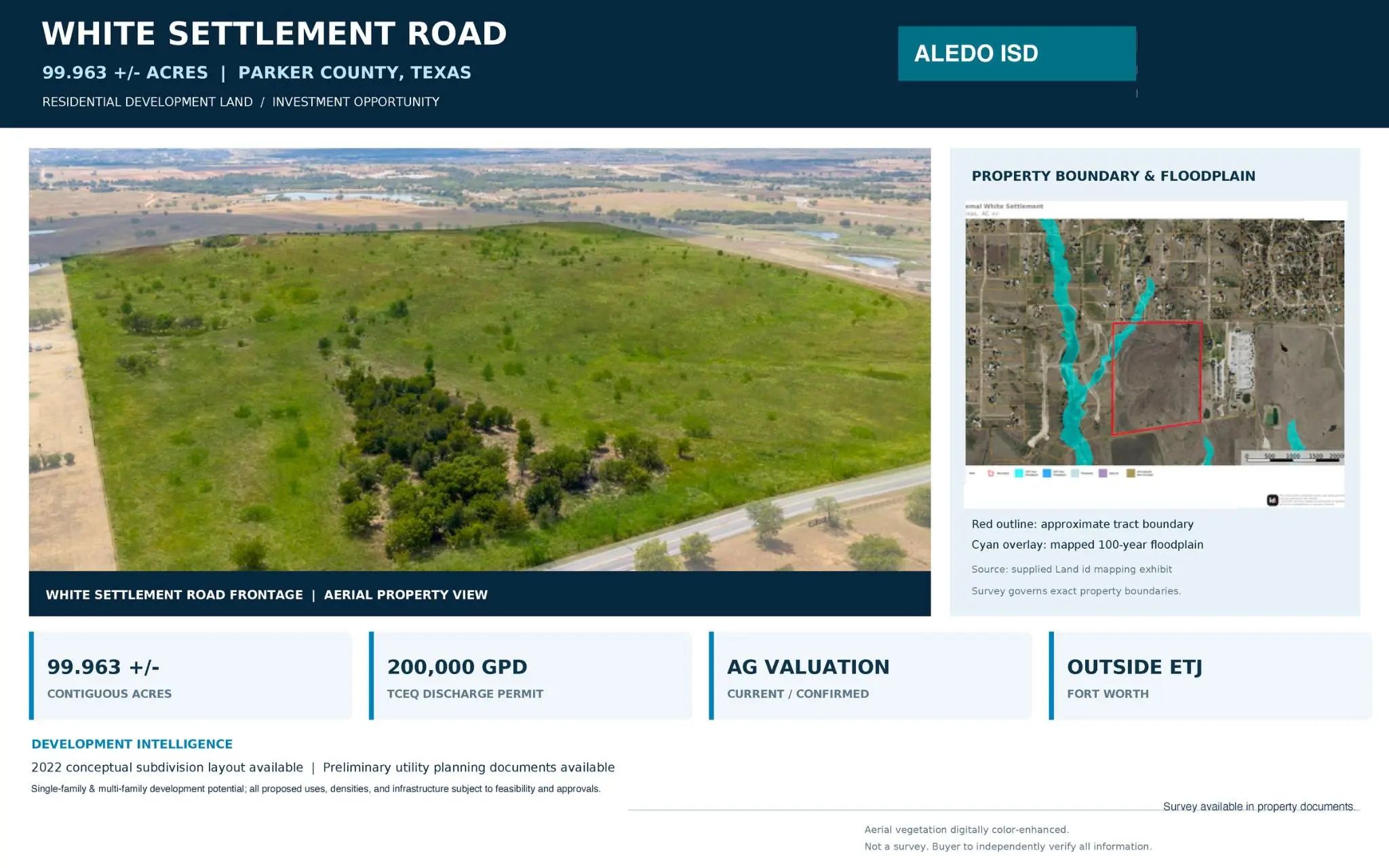
Task: Click the 'Single-family & multi-family development potential' line
Action: coord(316,789)
